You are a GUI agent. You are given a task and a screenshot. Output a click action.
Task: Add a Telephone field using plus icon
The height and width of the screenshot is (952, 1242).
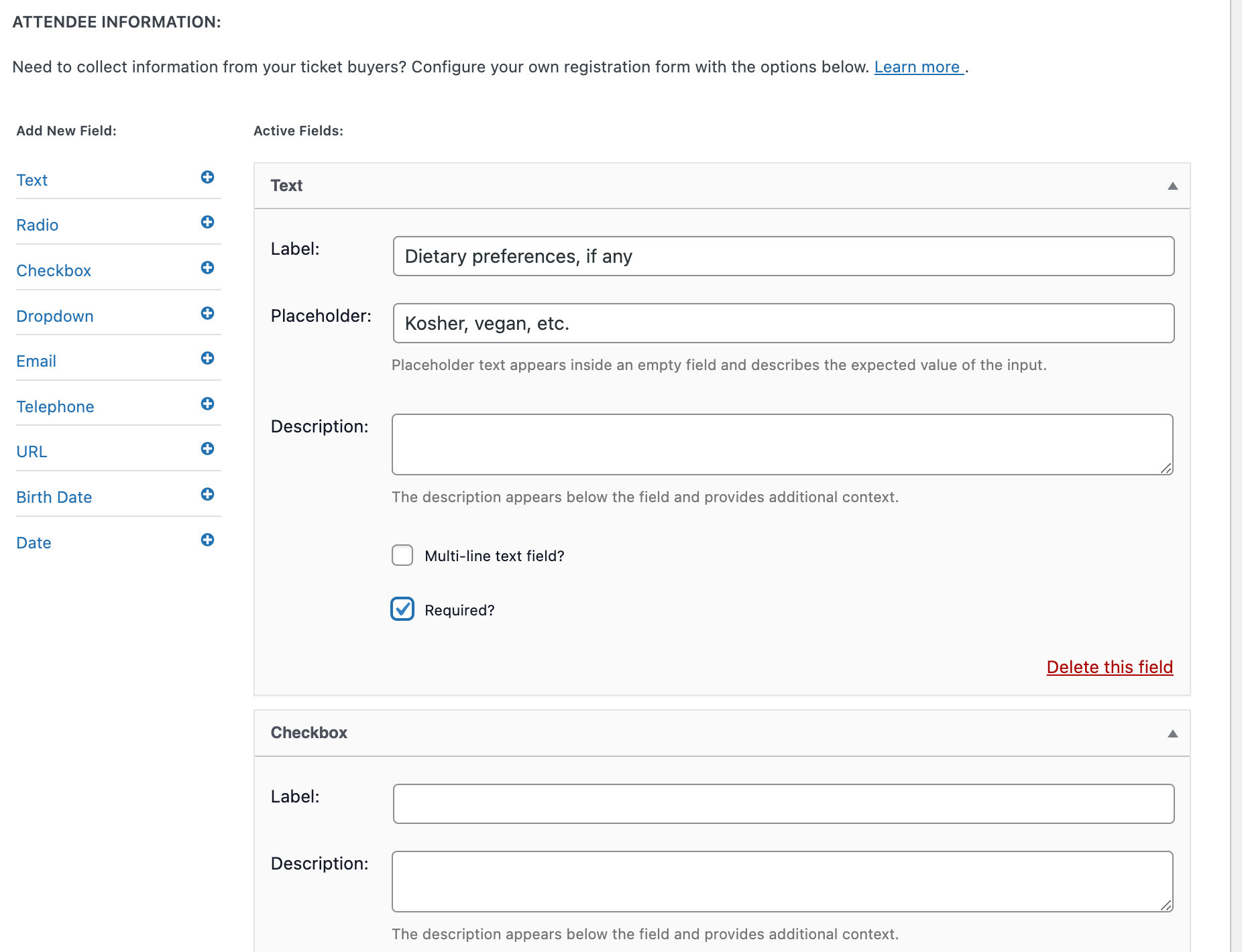(x=208, y=404)
